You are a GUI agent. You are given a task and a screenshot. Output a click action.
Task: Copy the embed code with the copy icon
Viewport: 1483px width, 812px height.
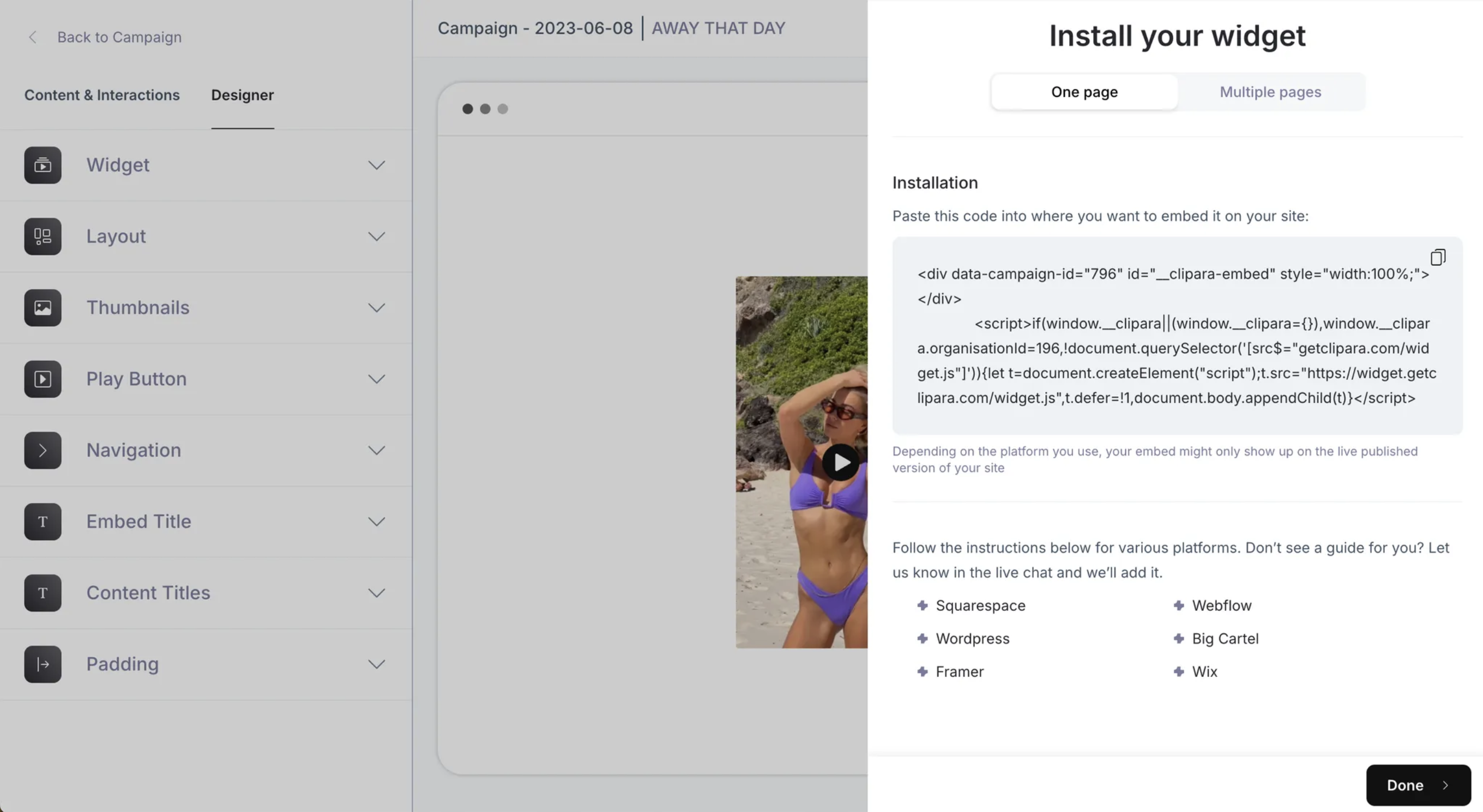[x=1438, y=257]
